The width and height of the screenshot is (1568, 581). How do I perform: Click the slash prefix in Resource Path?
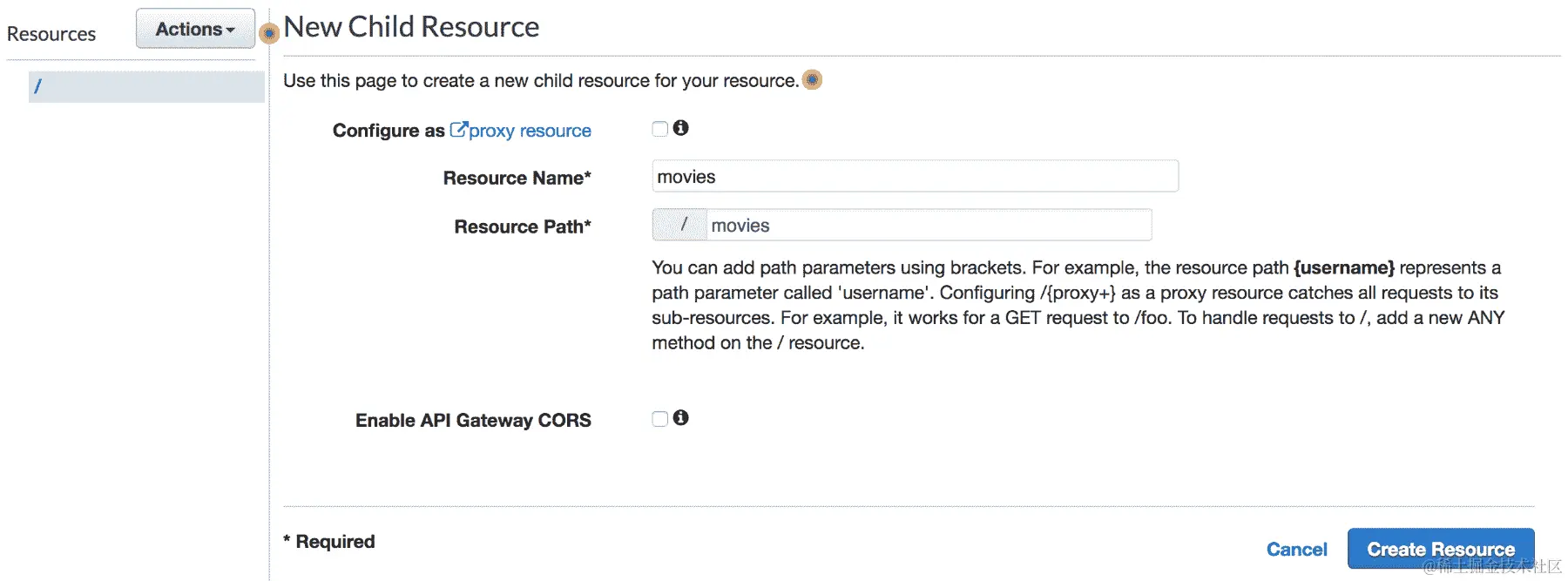click(683, 226)
